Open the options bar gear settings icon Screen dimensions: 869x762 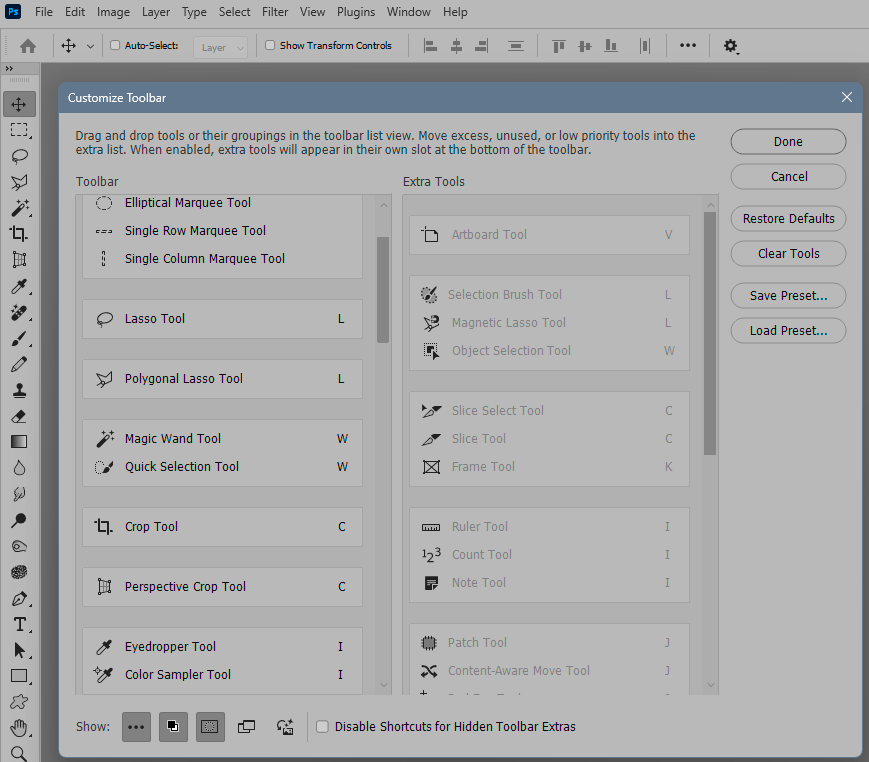pos(730,46)
